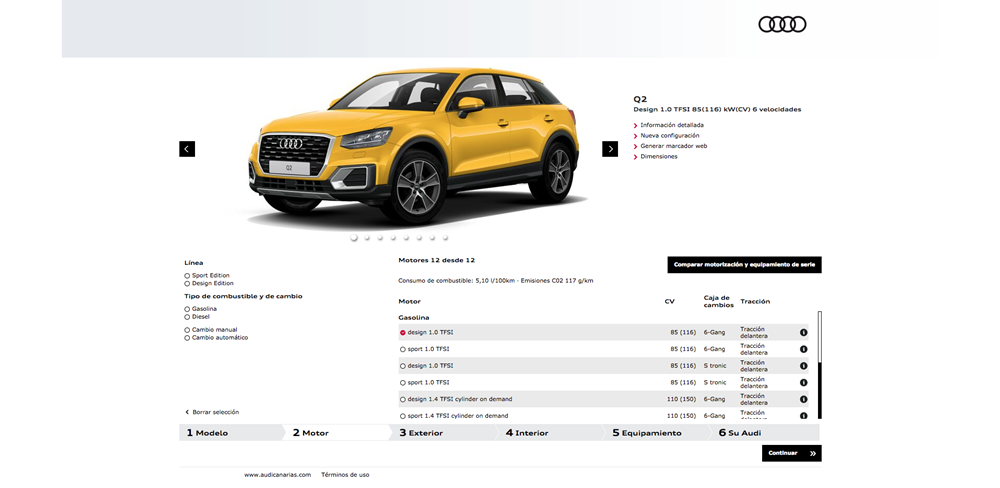Open info icon for design 1.4 TFSI engine
1000x488 pixels.
tap(803, 399)
